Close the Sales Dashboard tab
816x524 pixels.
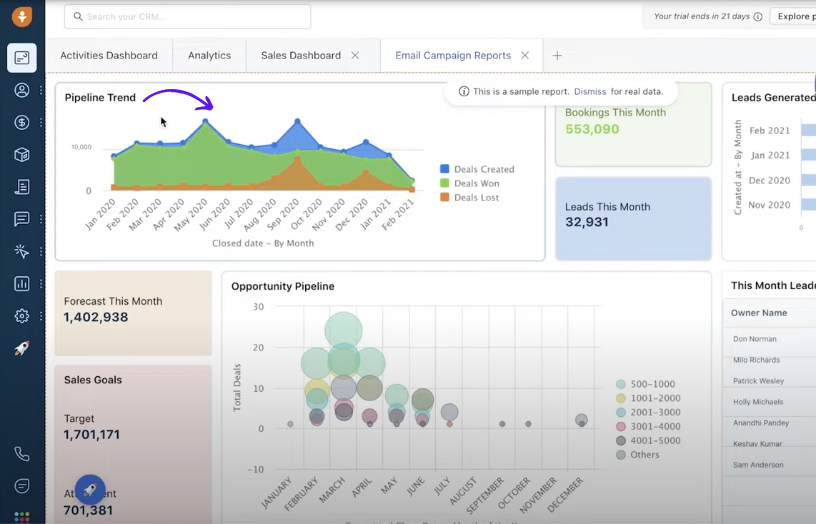pyautogui.click(x=355, y=55)
